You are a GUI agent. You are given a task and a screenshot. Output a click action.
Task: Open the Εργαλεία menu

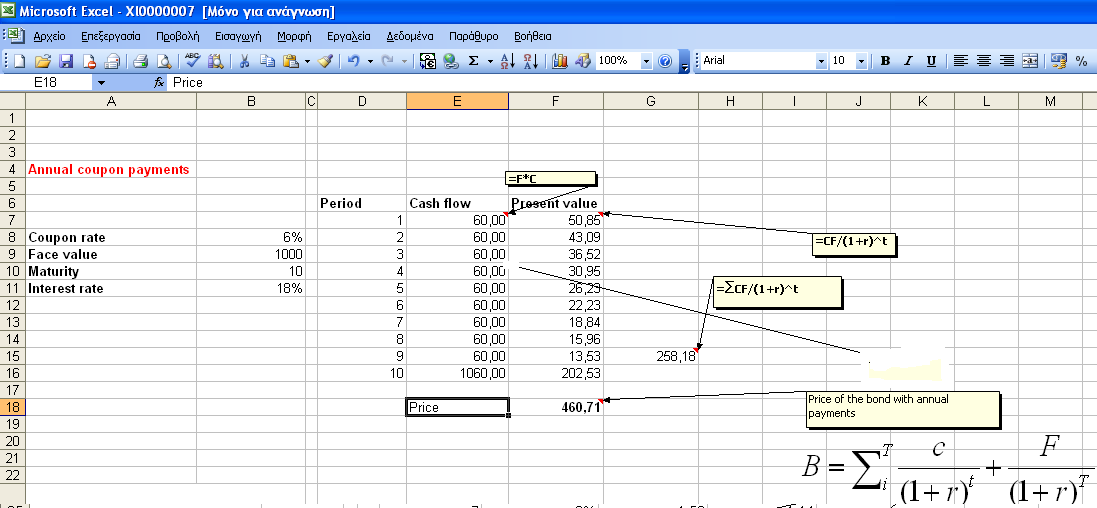pyautogui.click(x=348, y=36)
